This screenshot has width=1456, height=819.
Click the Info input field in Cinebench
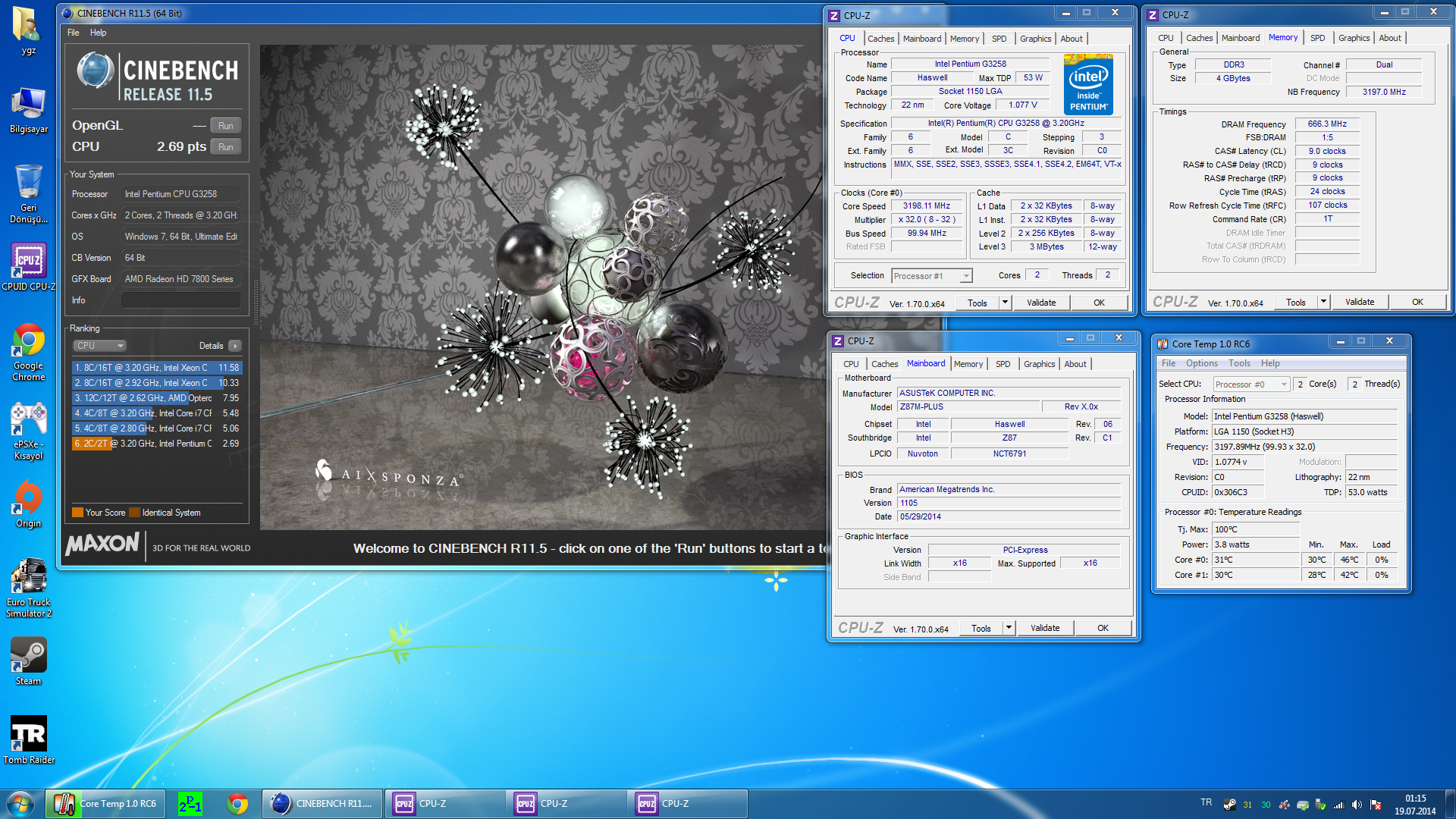180,300
